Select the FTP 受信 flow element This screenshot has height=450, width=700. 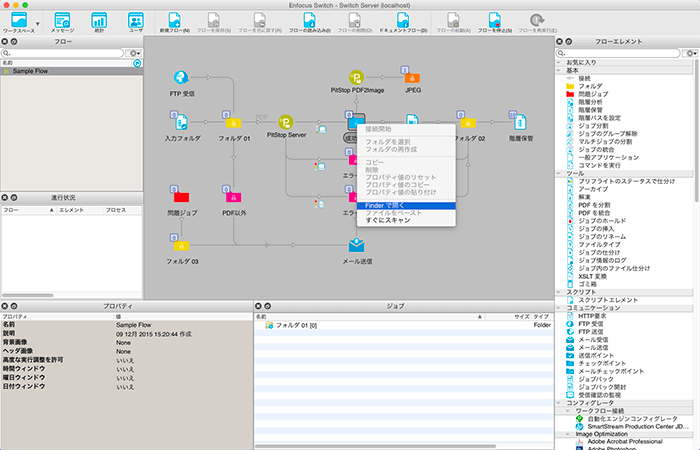click(181, 77)
